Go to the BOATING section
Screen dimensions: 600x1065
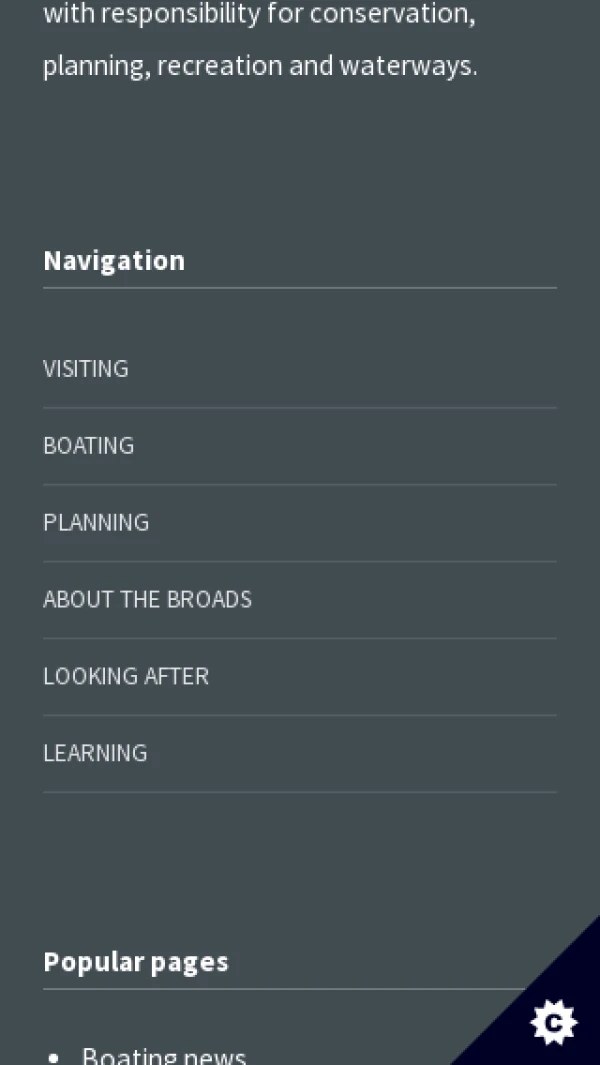pos(88,446)
